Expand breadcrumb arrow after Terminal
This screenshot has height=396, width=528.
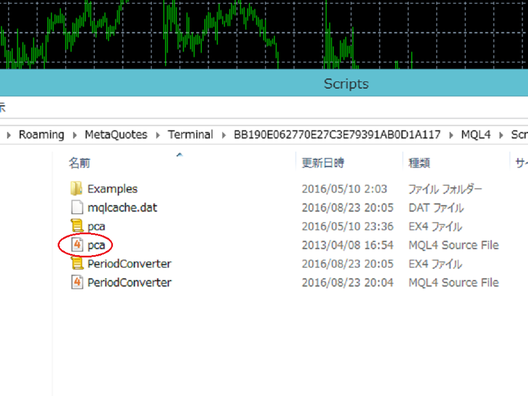224,135
